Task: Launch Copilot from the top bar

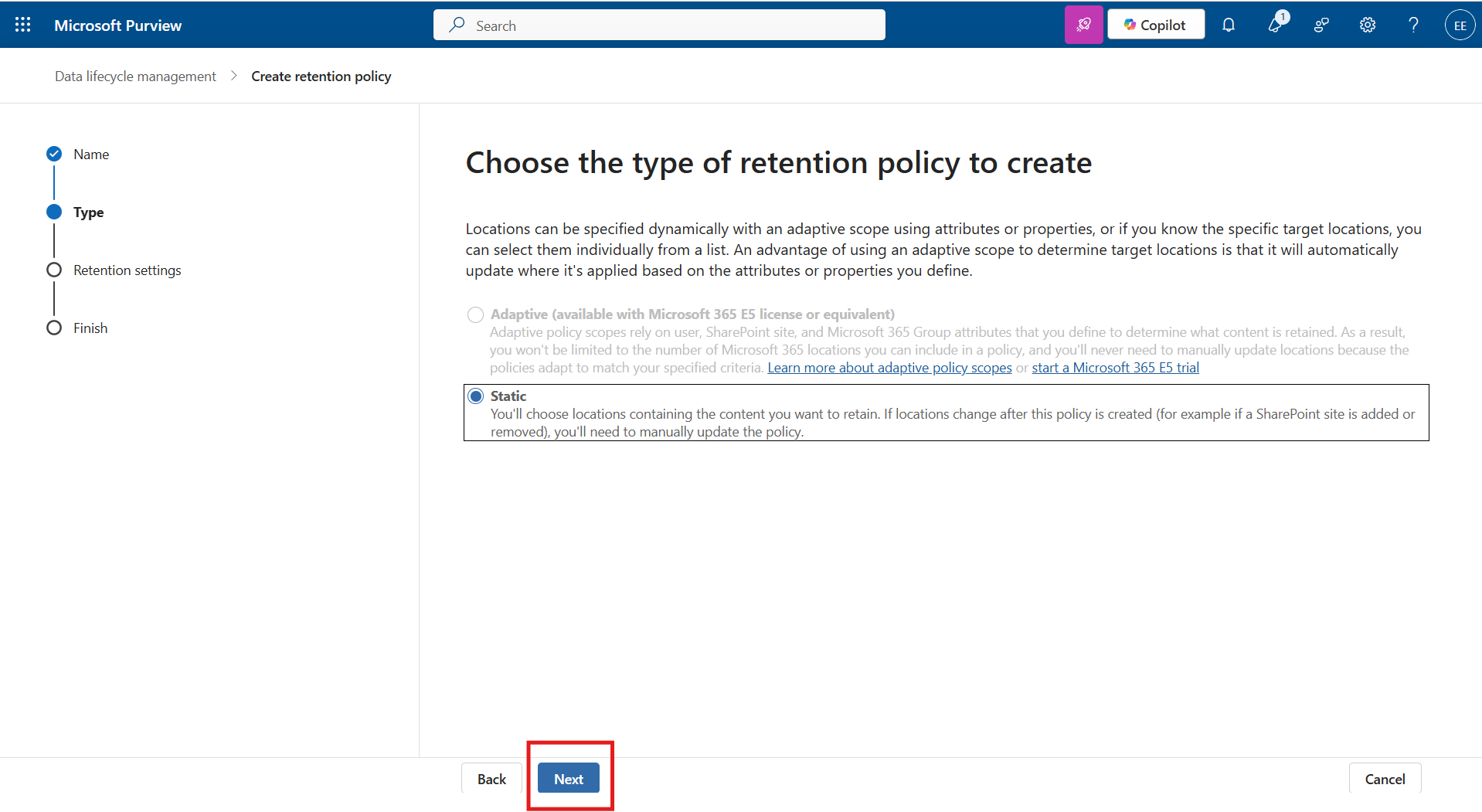Action: click(1155, 24)
